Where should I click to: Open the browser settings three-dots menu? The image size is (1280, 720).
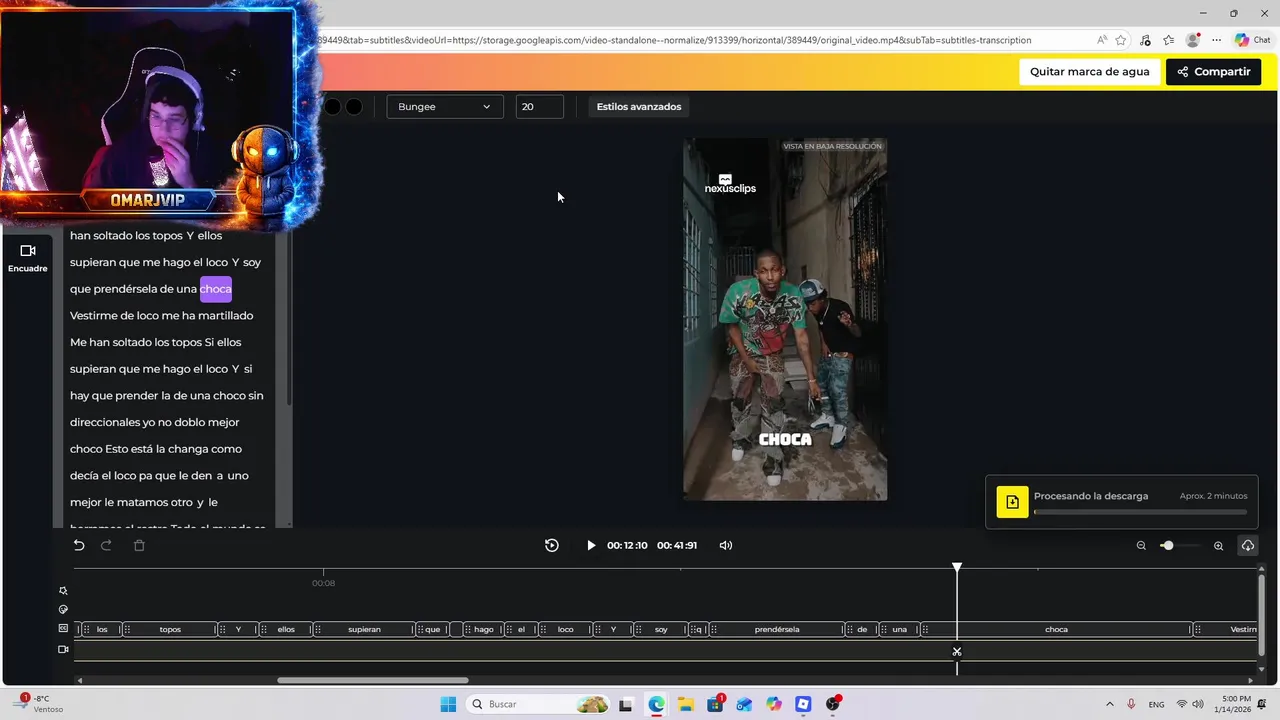(x=1215, y=40)
